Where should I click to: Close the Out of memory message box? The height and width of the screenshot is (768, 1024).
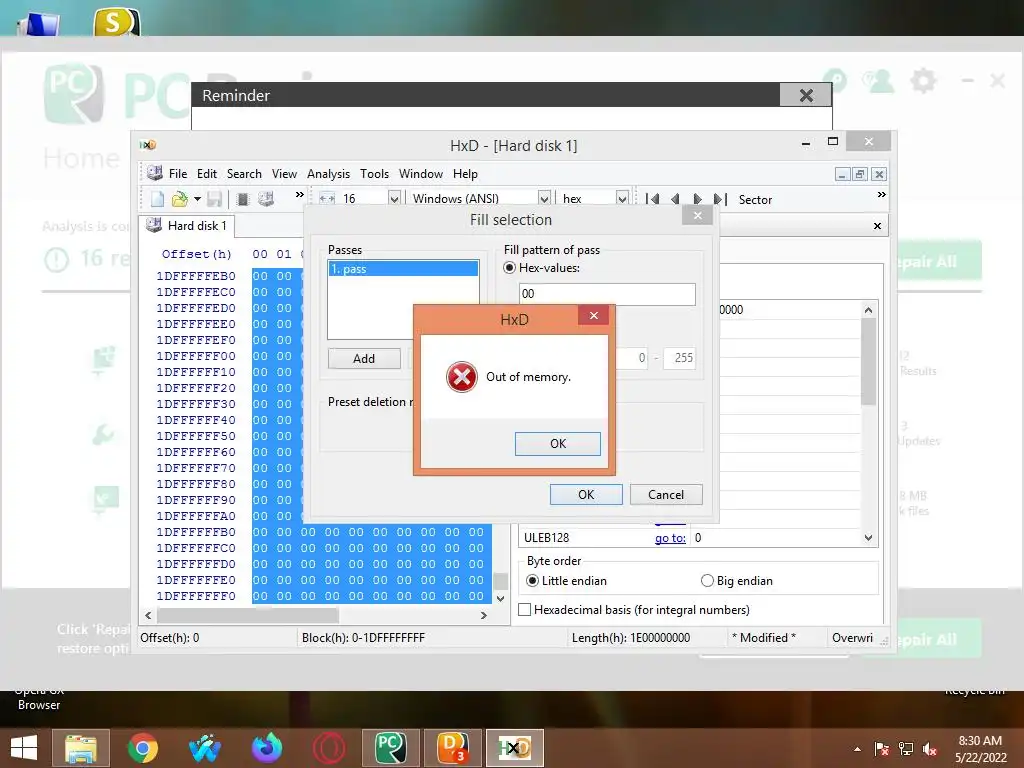pos(593,316)
